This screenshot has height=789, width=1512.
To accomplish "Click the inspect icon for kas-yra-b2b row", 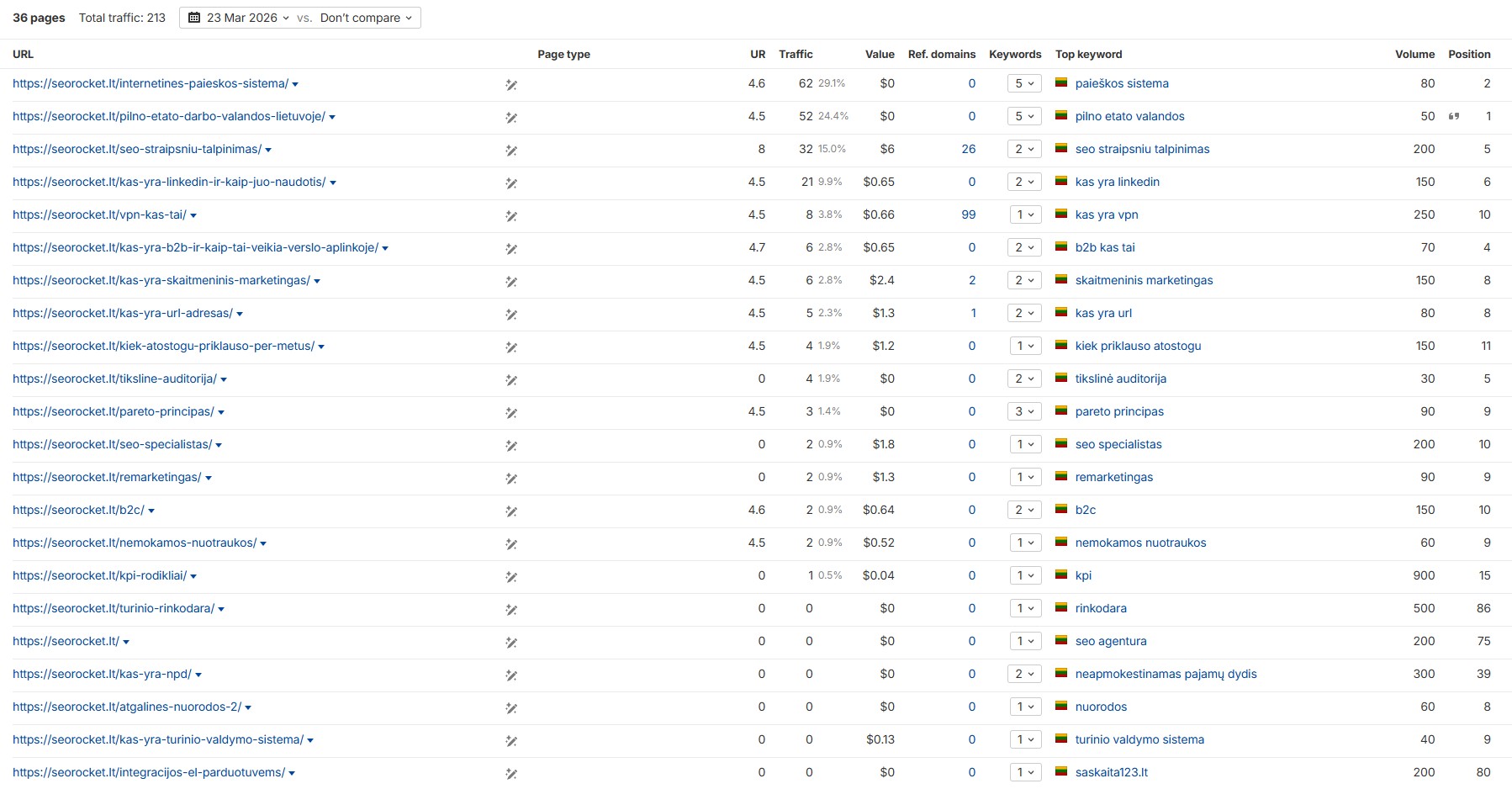I will [510, 249].
